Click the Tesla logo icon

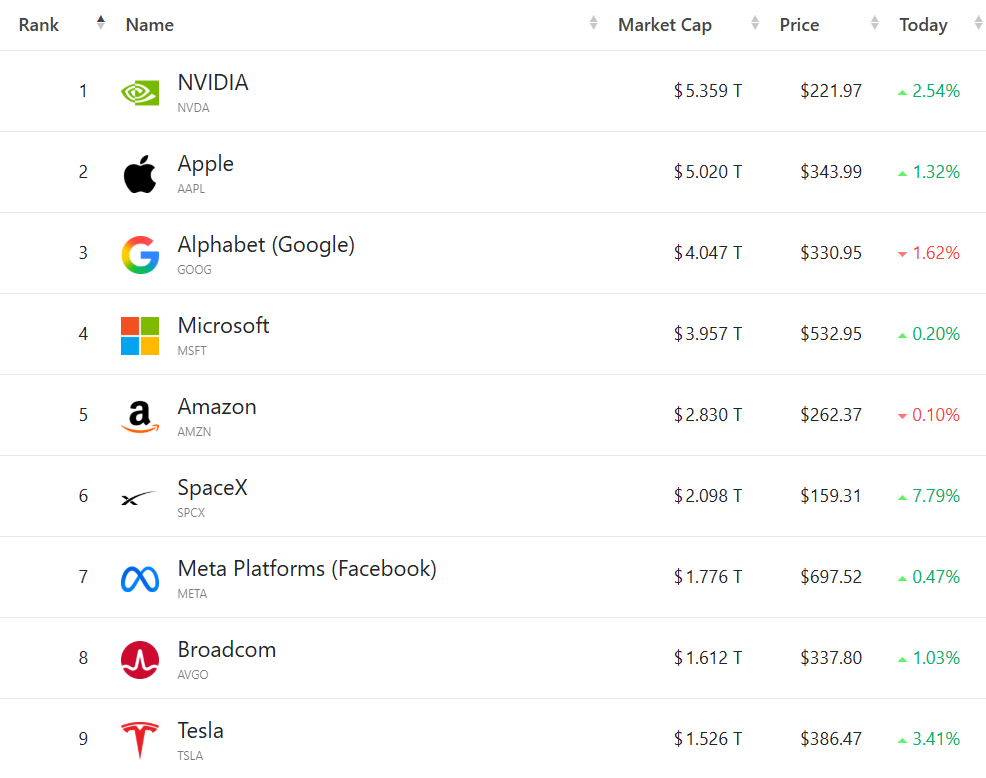140,740
